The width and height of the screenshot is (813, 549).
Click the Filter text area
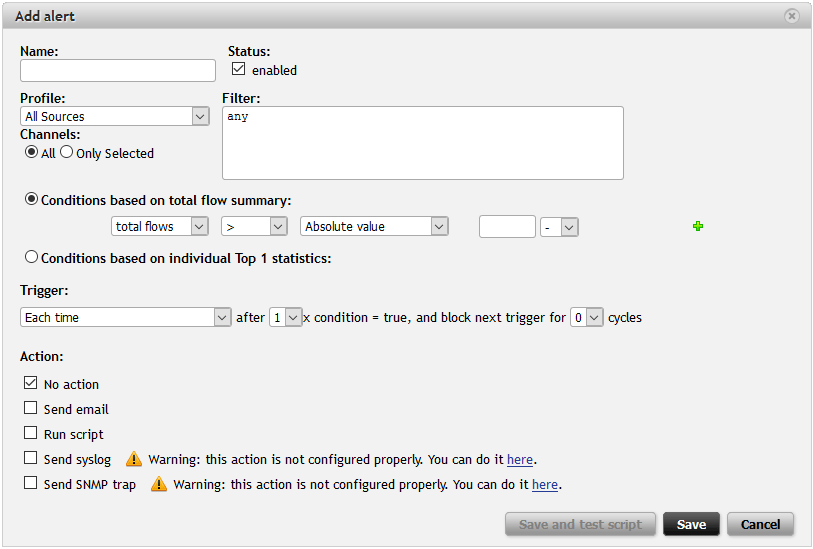423,143
